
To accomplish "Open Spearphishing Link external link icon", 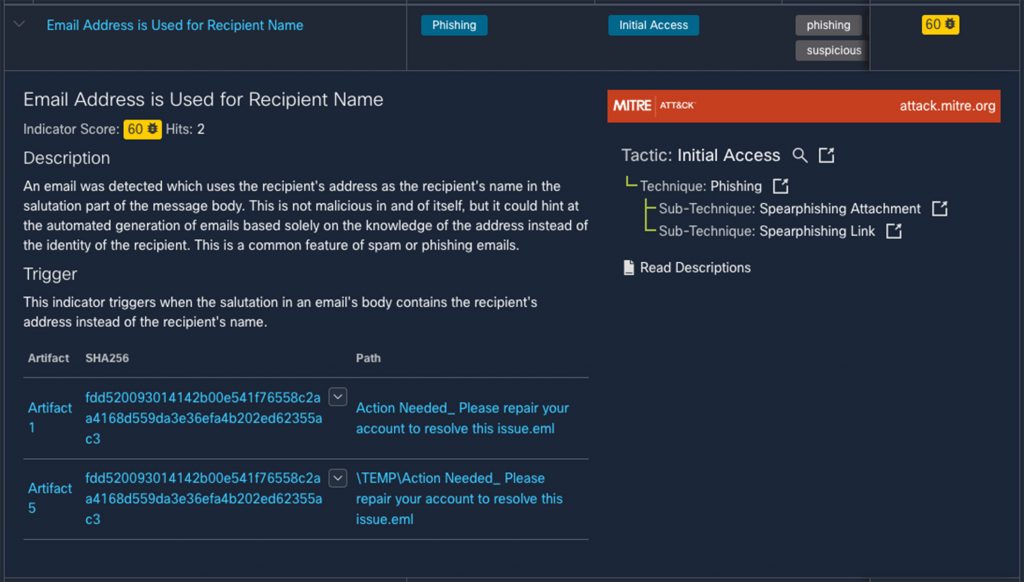I will pyautogui.click(x=894, y=231).
